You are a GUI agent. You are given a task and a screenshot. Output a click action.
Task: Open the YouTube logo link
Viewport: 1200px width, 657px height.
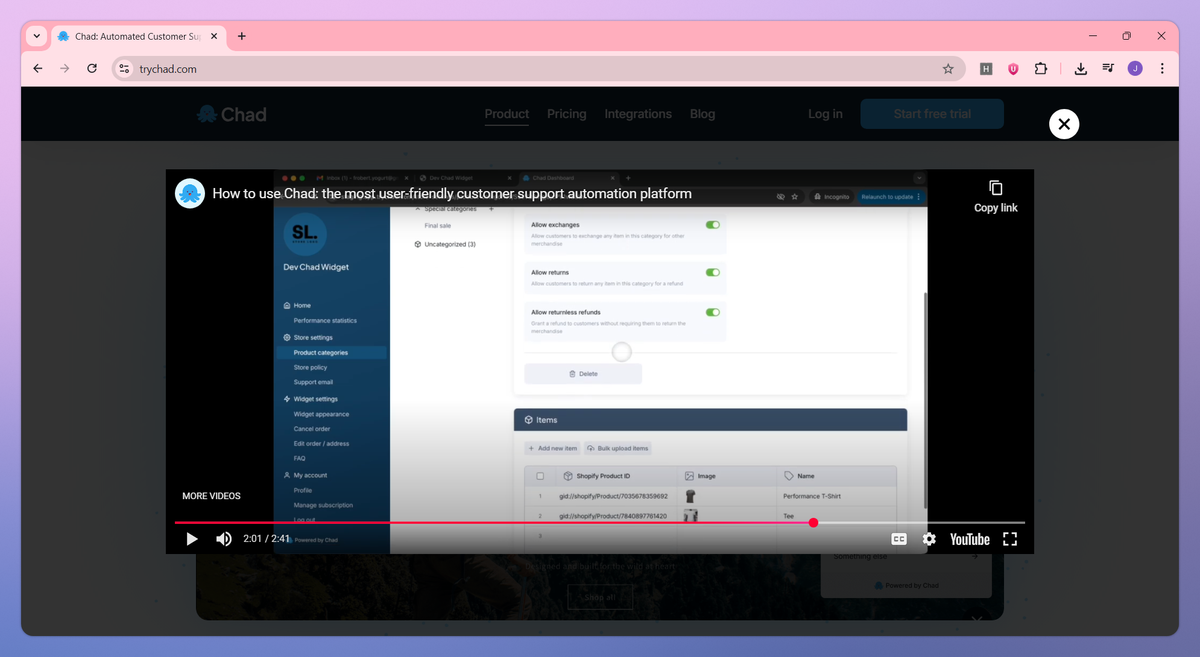(969, 539)
